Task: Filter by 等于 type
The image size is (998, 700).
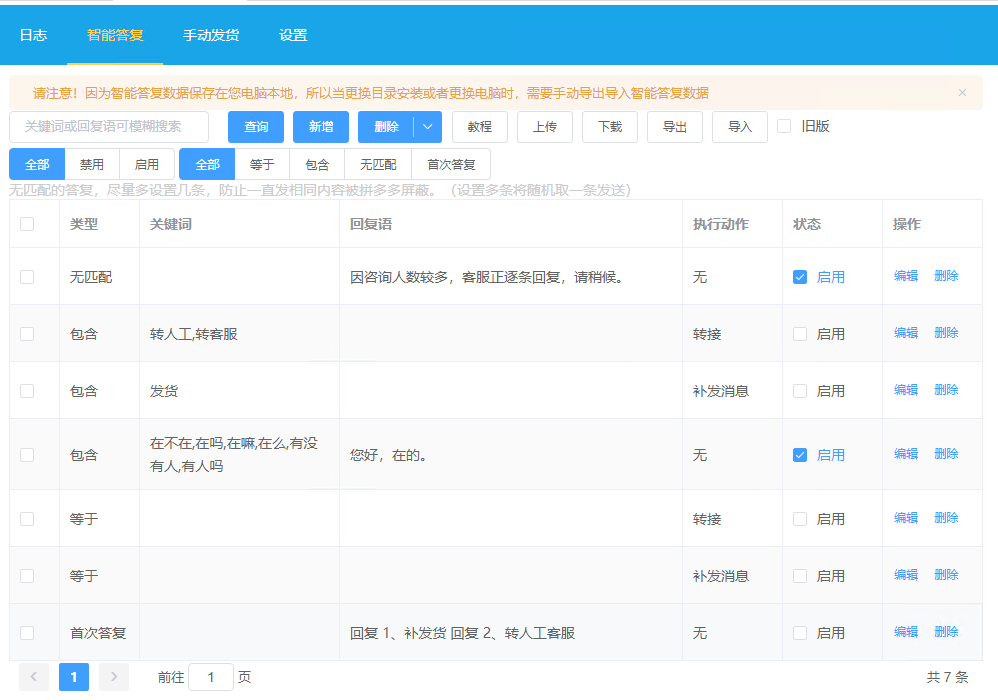Action: (262, 165)
